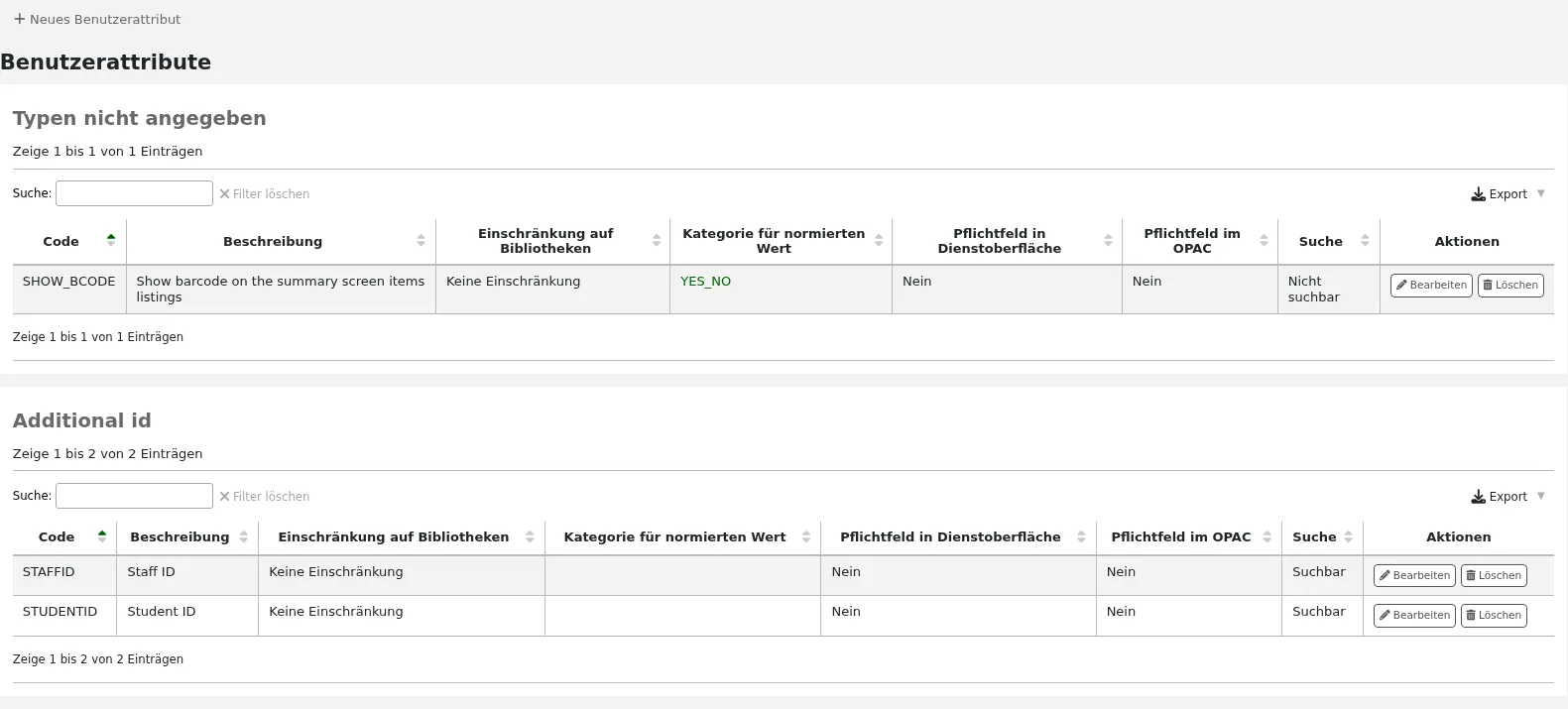Sort Additional id table by Einschränkung auf Bibliotheken
This screenshot has height=709, width=1568.
(530, 536)
